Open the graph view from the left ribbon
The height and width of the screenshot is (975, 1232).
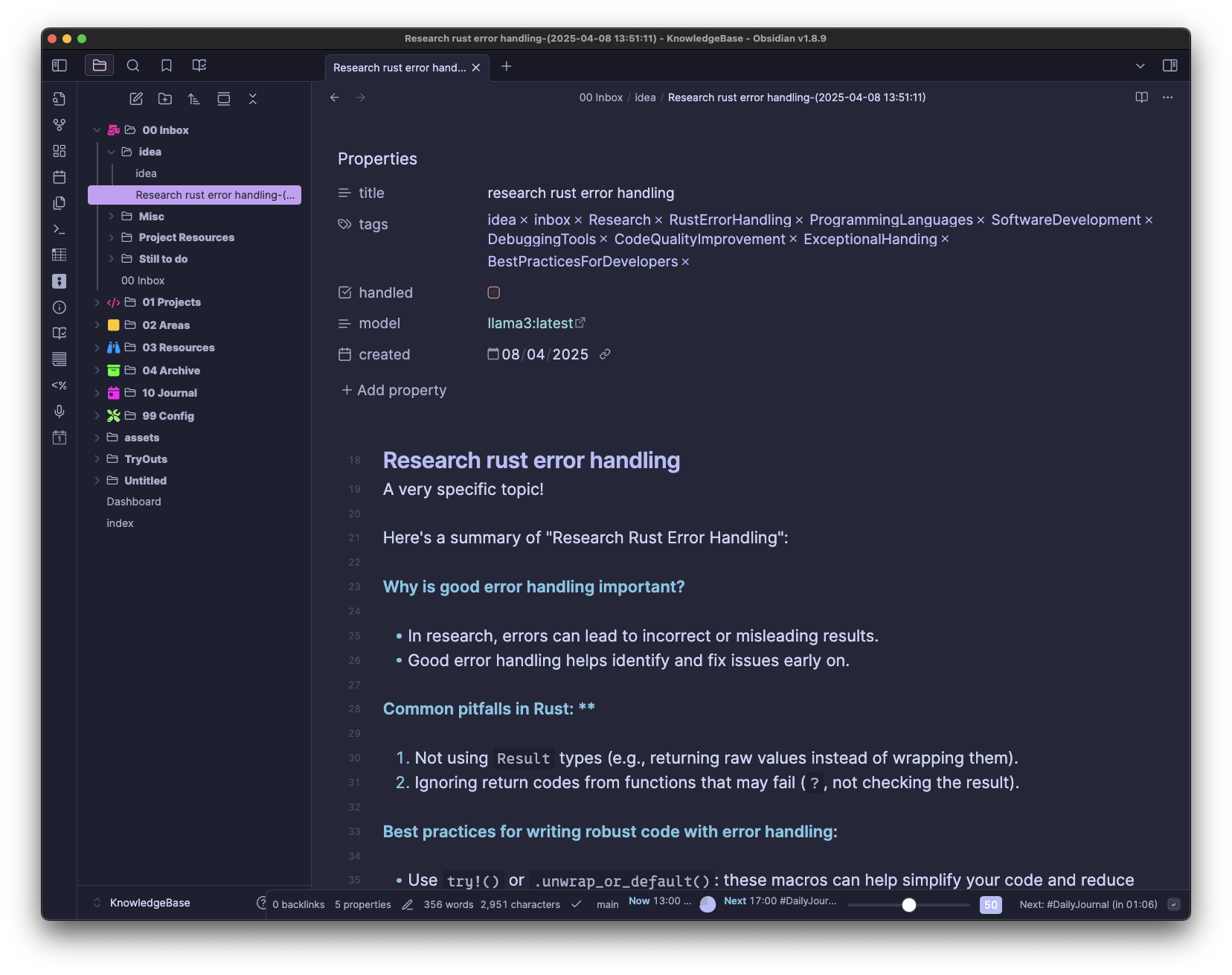[x=60, y=125]
